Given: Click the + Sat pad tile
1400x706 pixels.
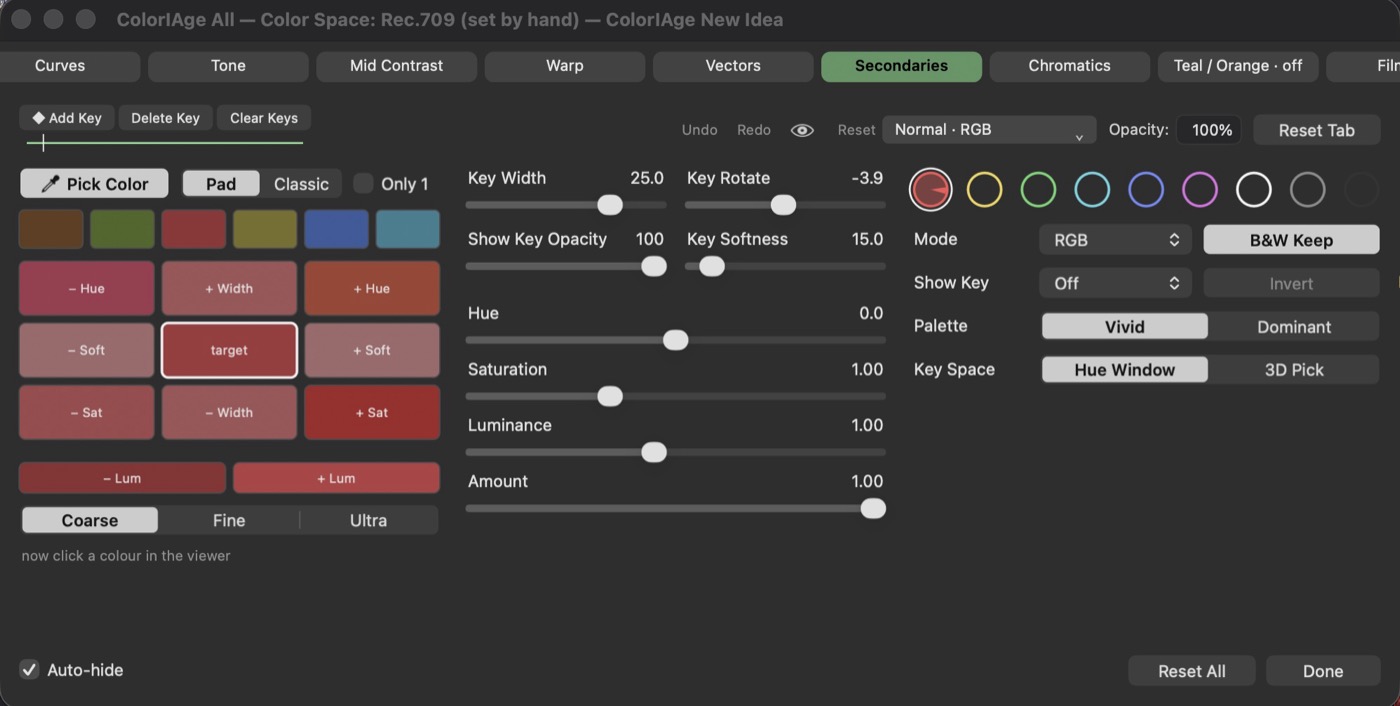Looking at the screenshot, I should [372, 412].
